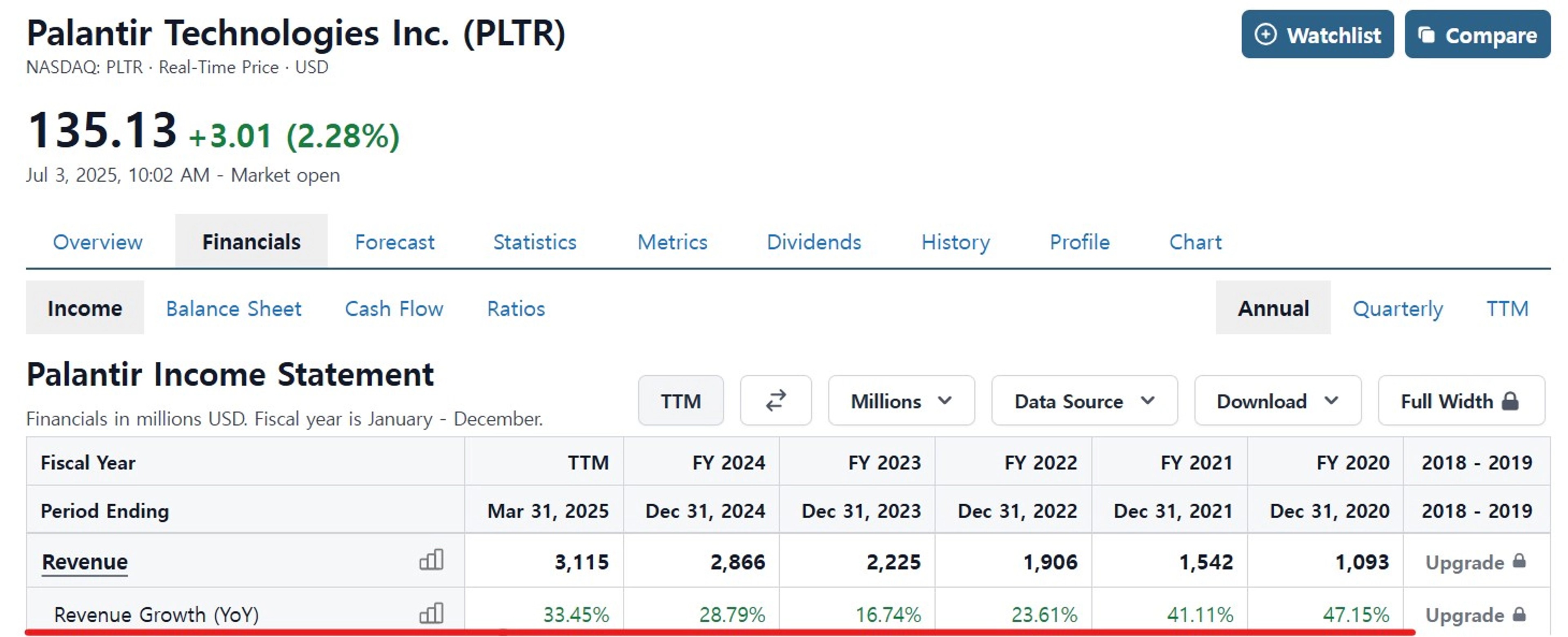View the Cash Flow sub-tab

coord(394,308)
